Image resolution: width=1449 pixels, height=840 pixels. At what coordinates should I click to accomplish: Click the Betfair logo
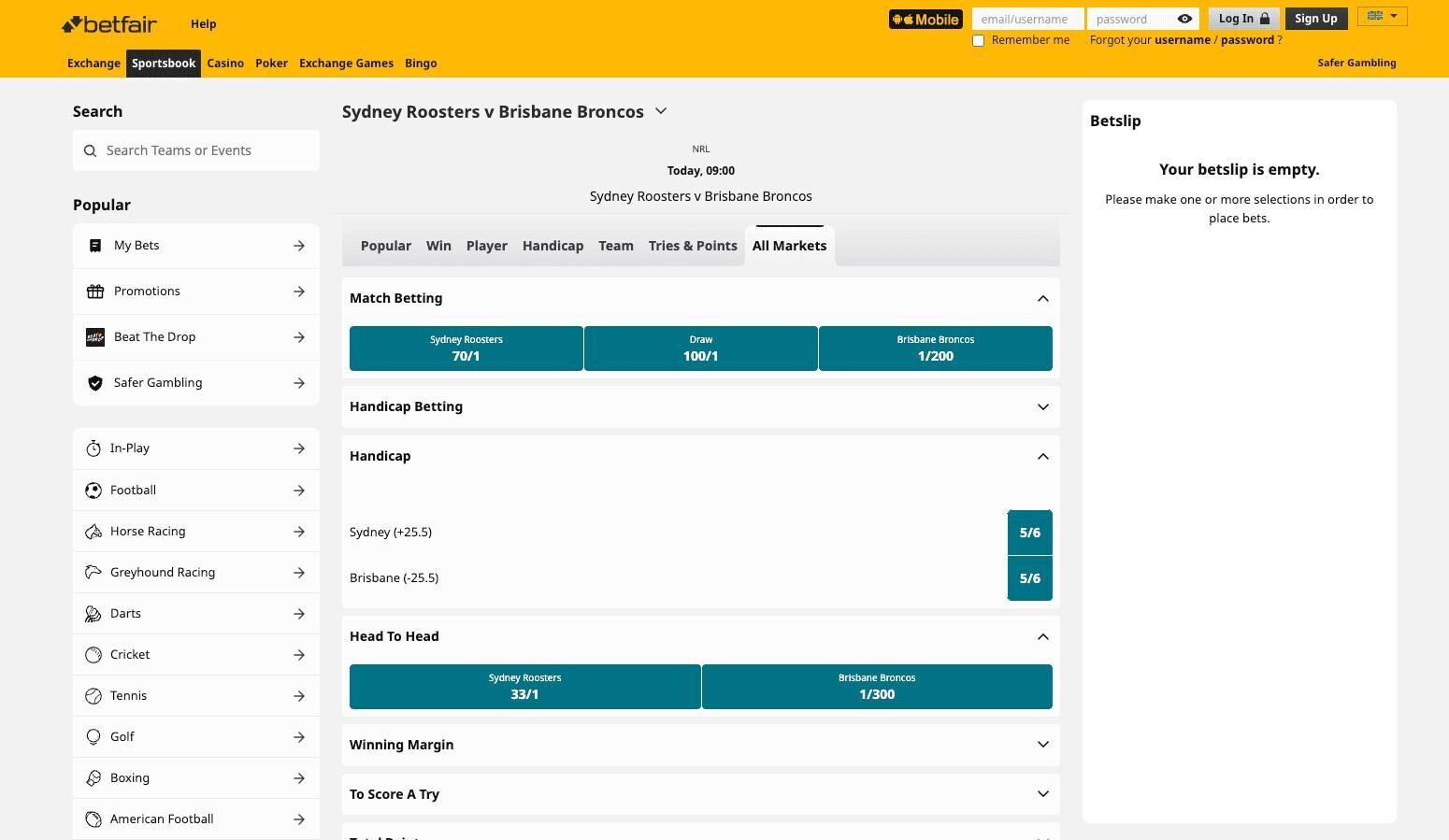[109, 24]
